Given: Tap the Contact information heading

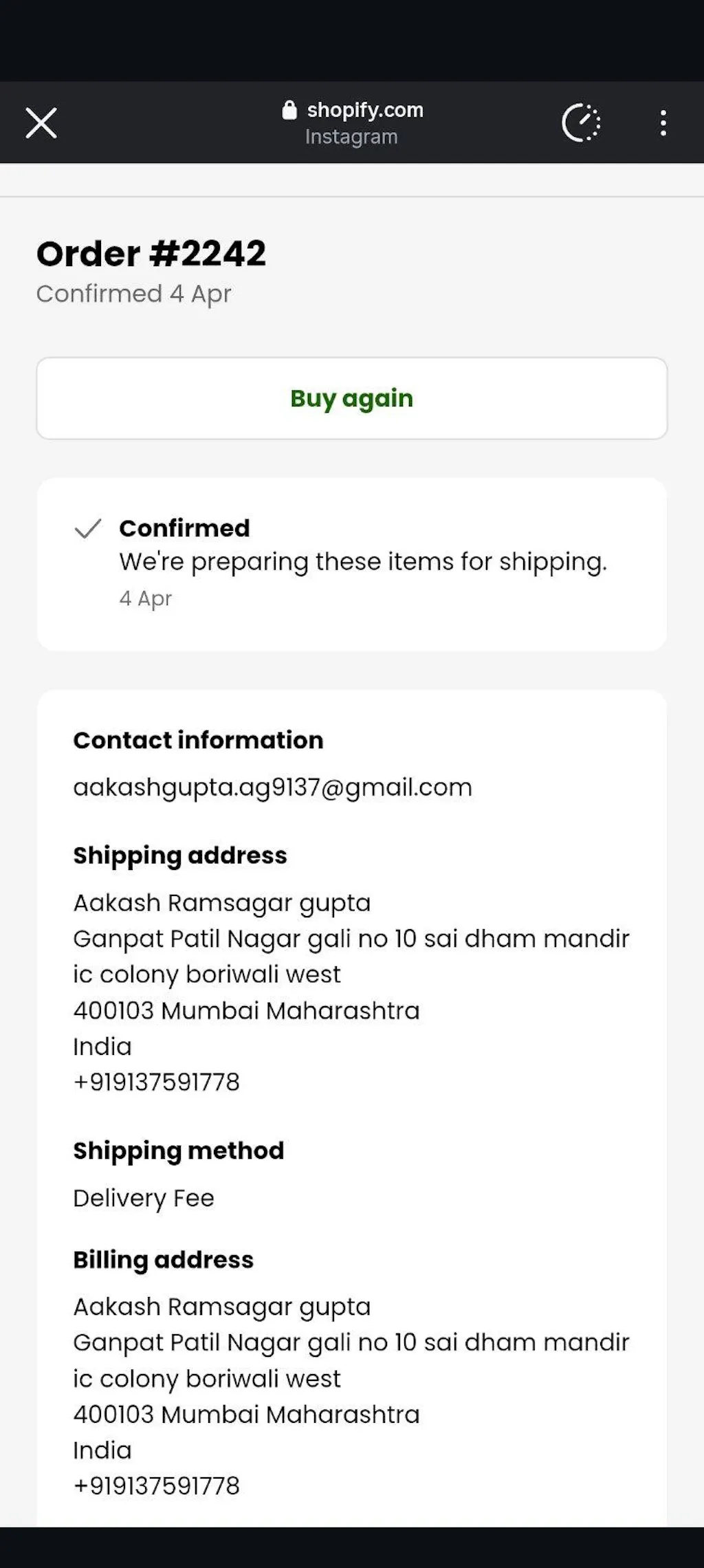Looking at the screenshot, I should 198,740.
